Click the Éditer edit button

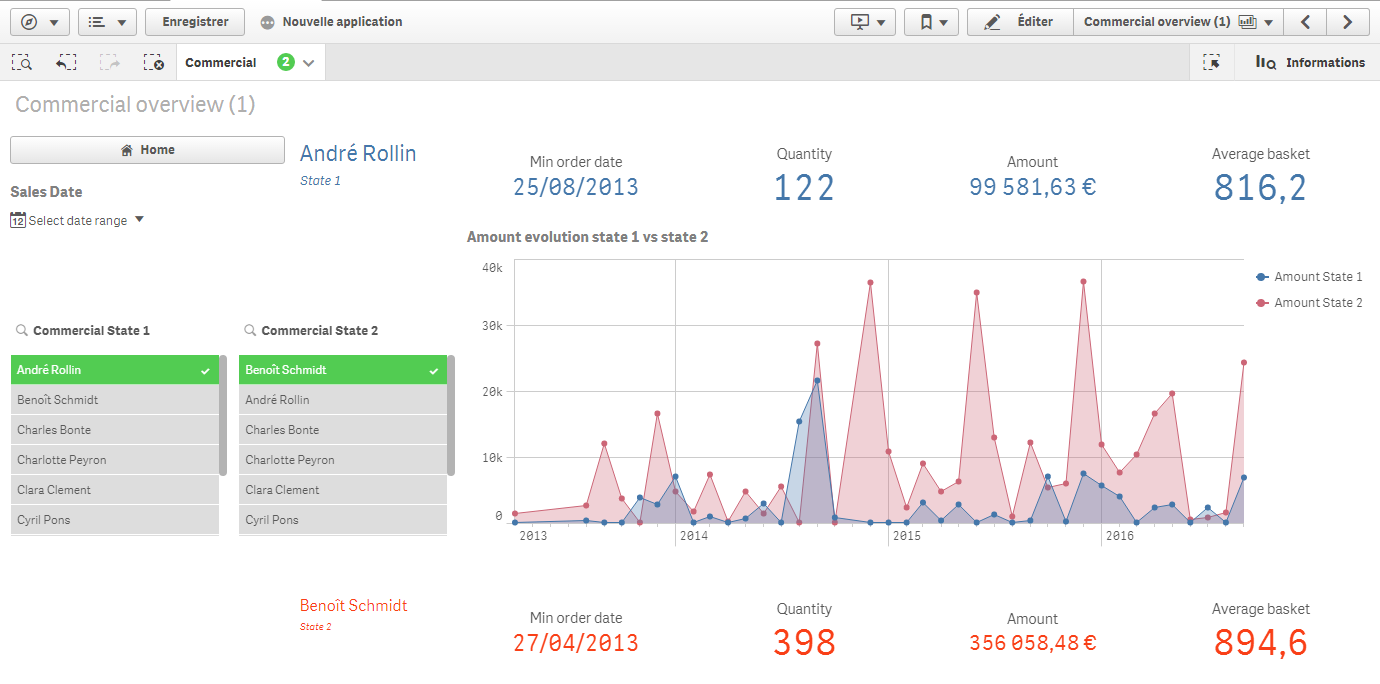tap(1019, 21)
